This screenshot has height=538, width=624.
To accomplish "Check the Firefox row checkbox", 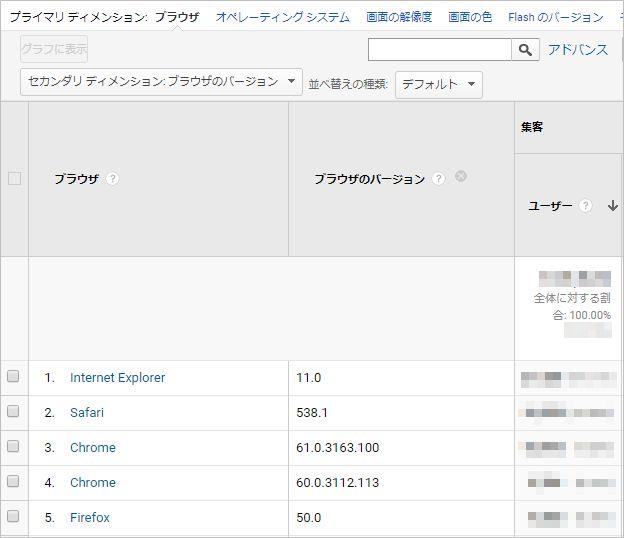I will 13,516.
